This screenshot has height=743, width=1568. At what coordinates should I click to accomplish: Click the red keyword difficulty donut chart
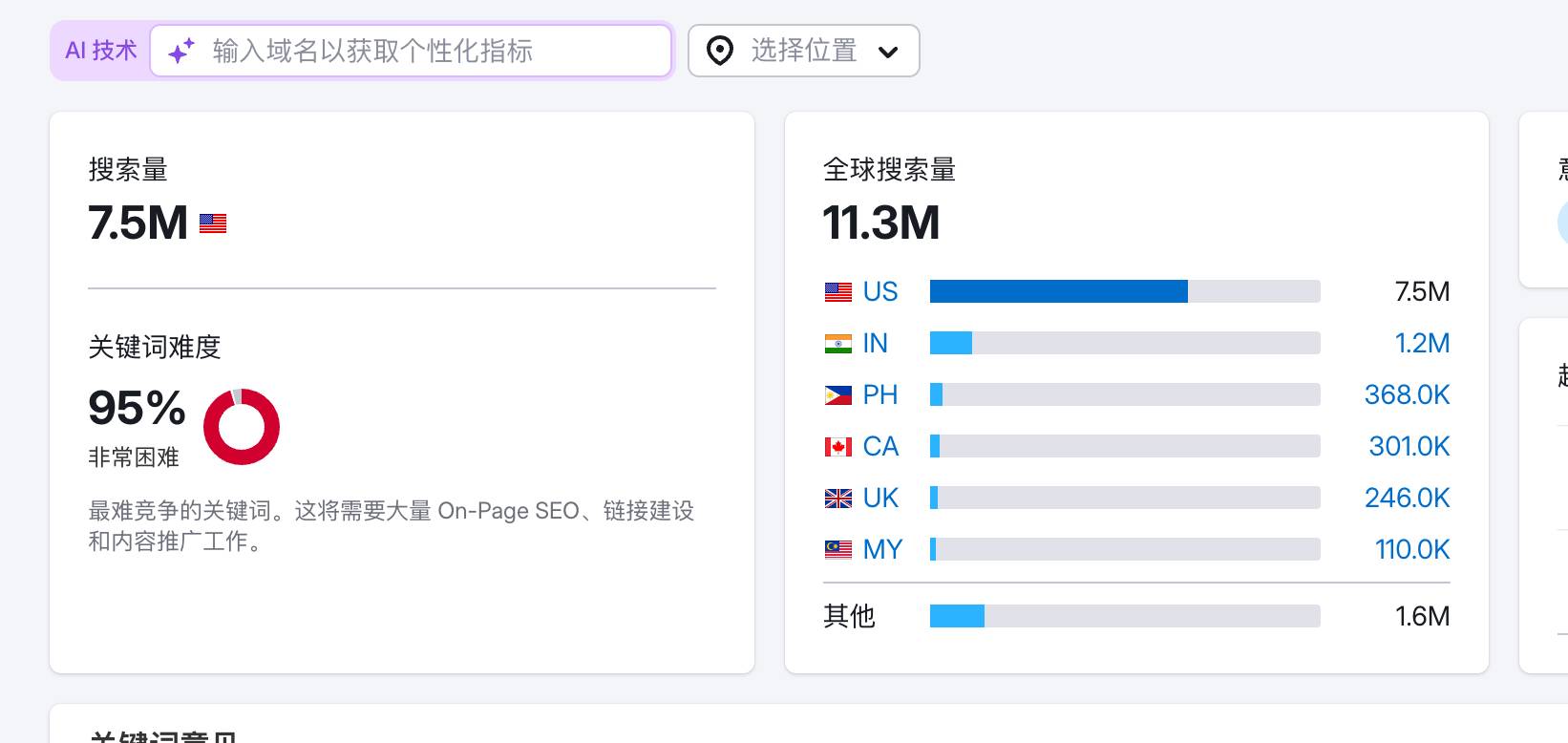(x=242, y=427)
